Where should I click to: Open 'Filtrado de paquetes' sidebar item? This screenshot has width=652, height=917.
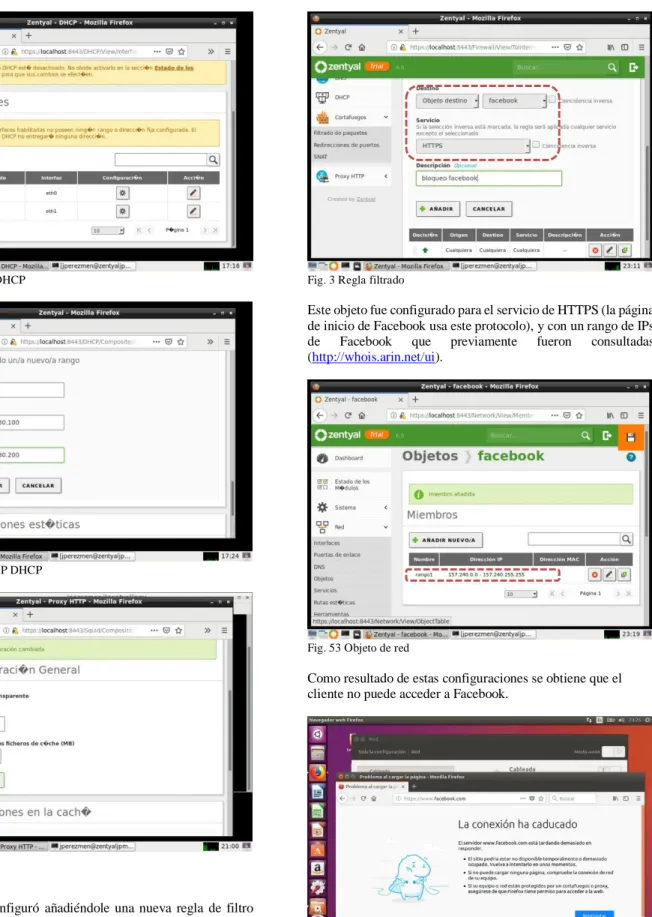point(340,133)
